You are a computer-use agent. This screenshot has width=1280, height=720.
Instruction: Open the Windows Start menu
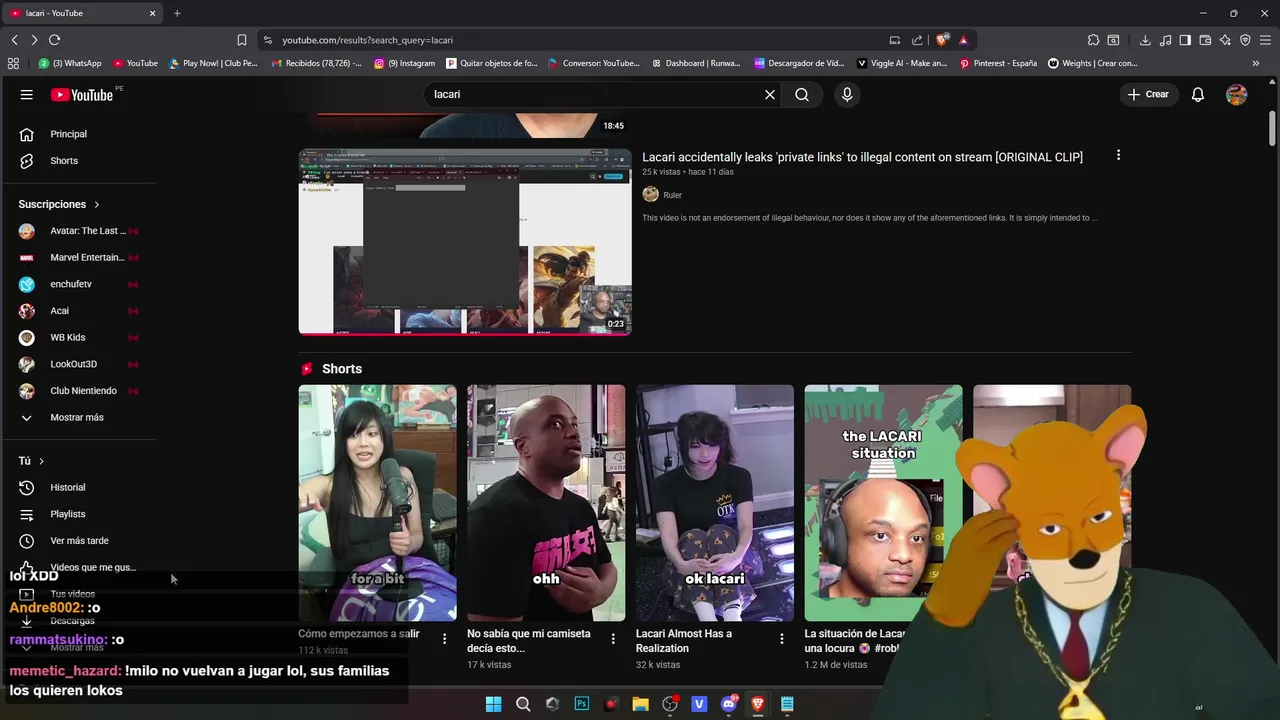point(493,704)
